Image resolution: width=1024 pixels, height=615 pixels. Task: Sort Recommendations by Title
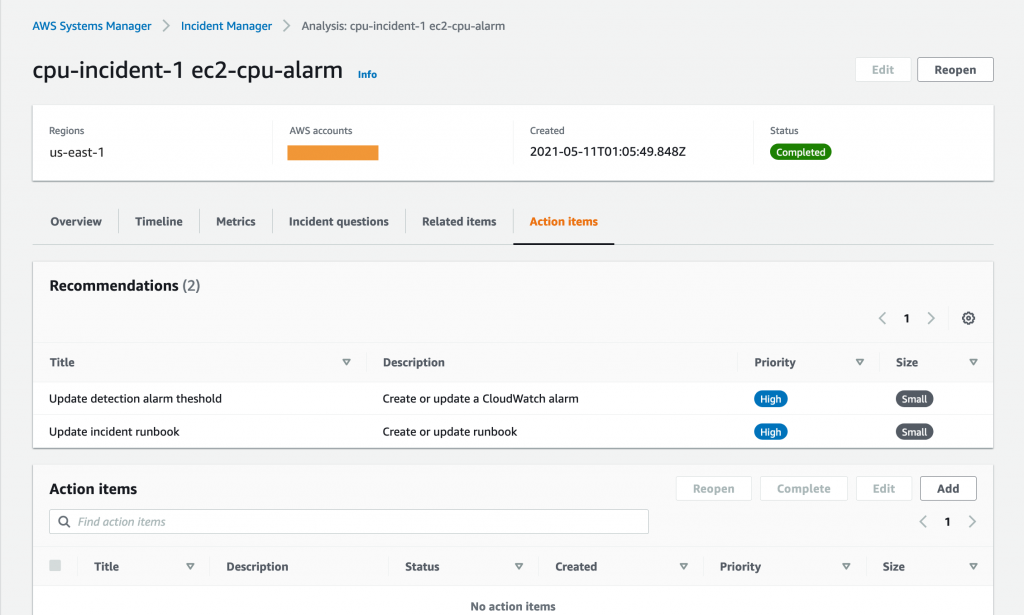(x=346, y=362)
